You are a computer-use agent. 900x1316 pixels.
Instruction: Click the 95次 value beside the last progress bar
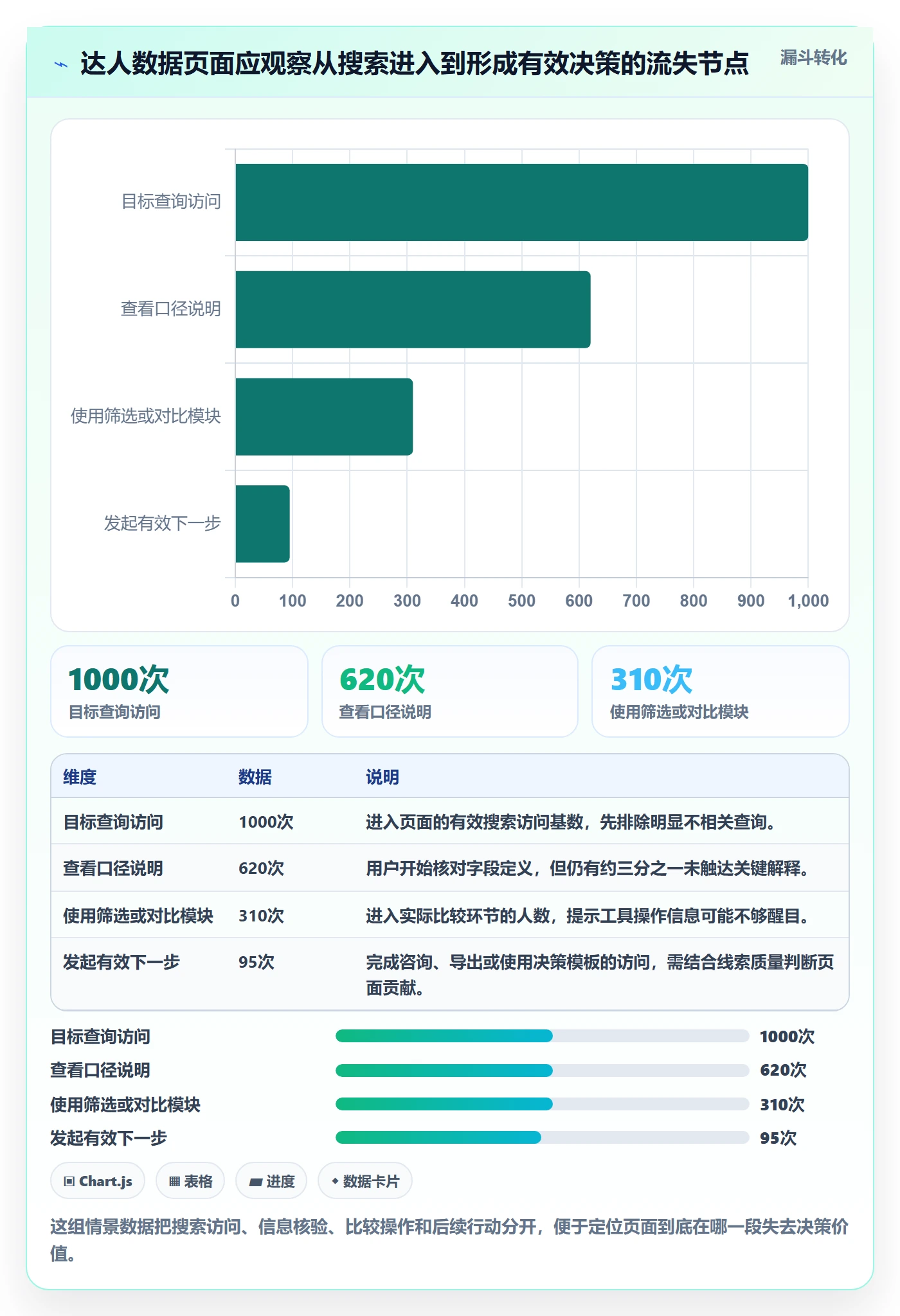tap(778, 1138)
